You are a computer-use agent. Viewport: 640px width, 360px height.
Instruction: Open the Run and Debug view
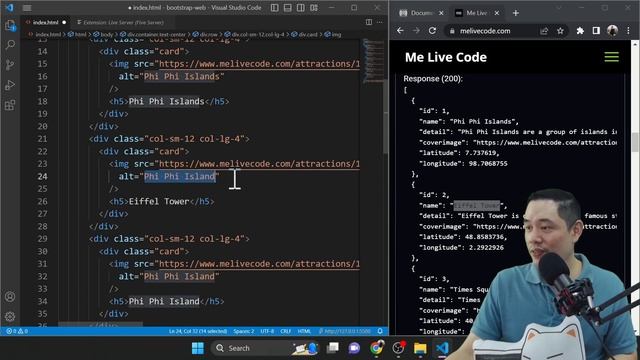coord(10,85)
